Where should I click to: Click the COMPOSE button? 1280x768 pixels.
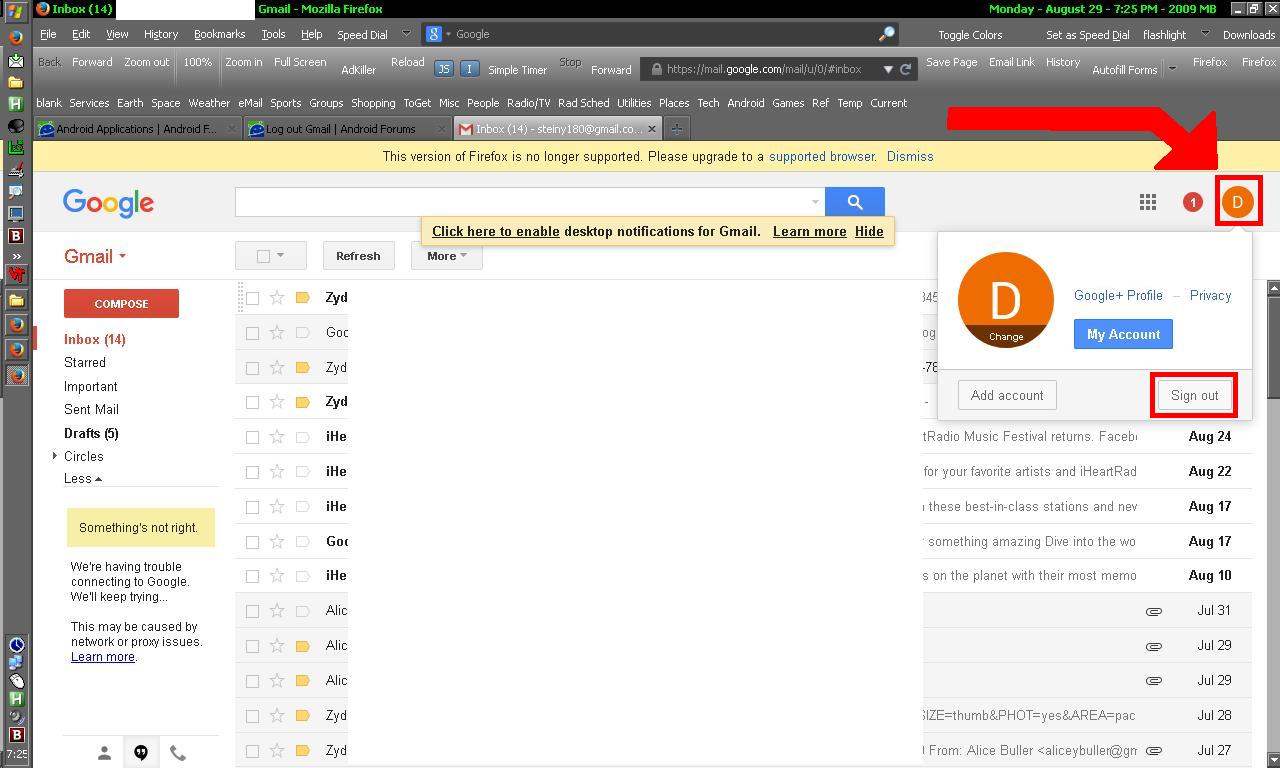pos(121,304)
